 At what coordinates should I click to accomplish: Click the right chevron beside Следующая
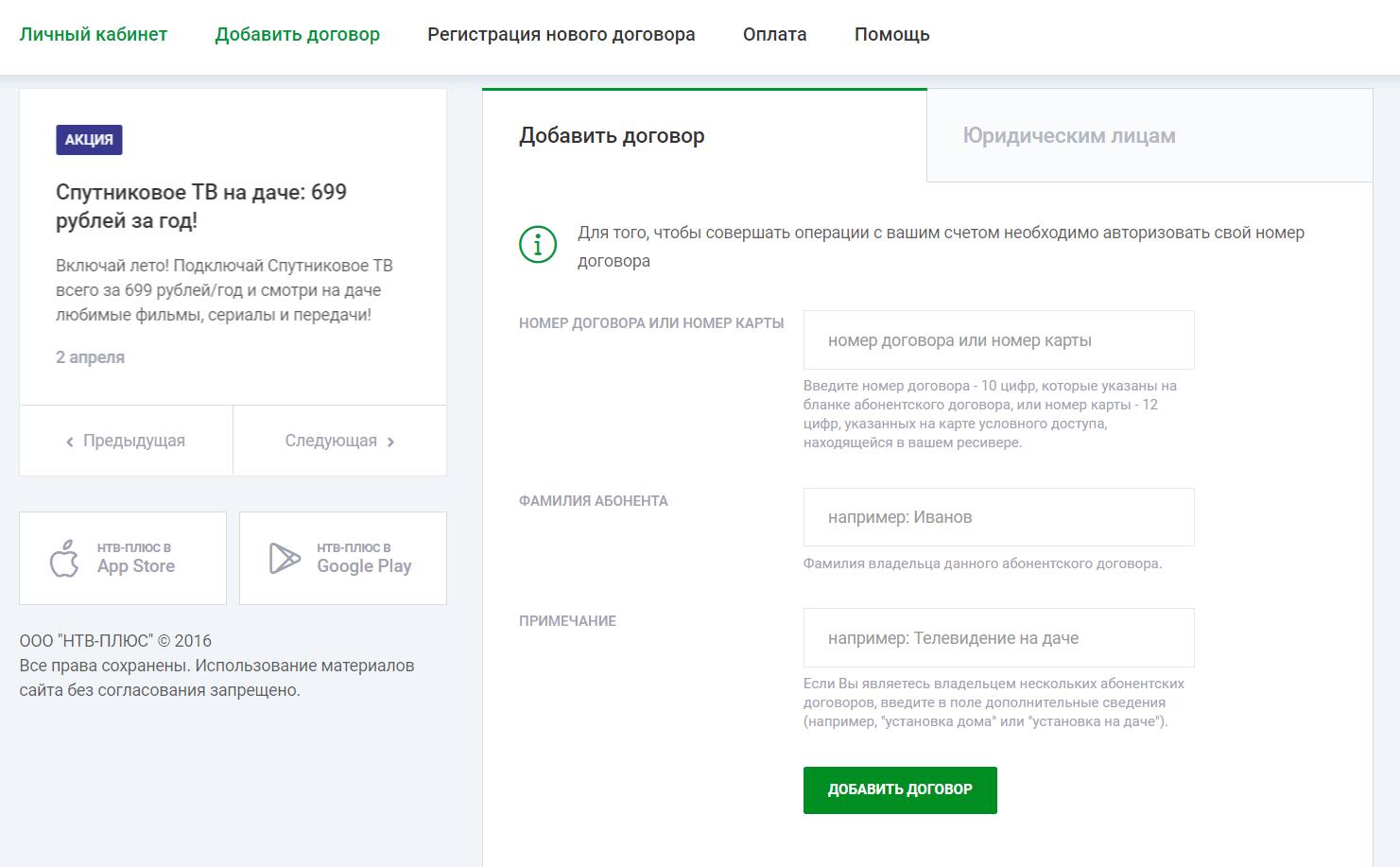point(390,442)
